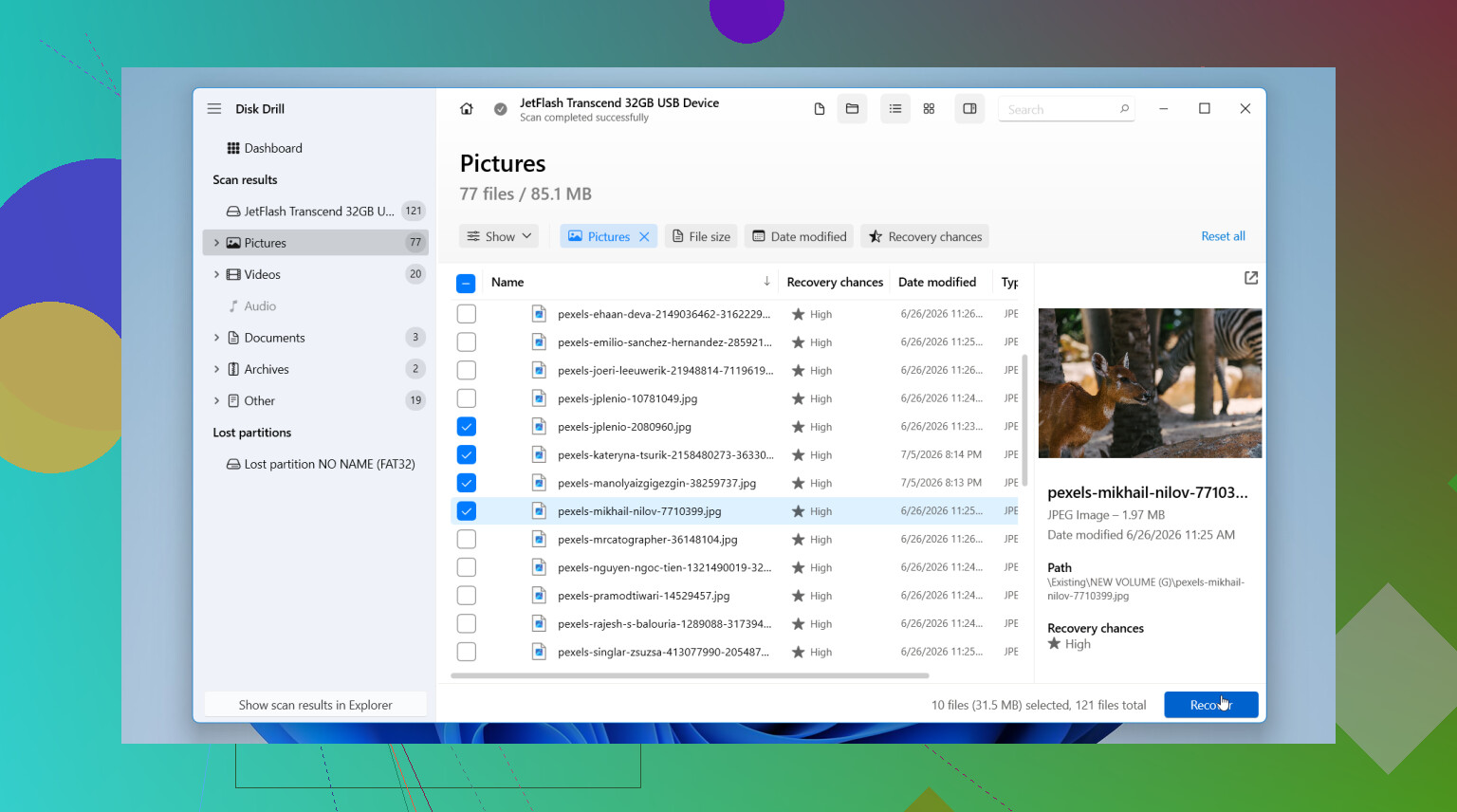Select the list view icon
This screenshot has height=812, width=1457.
[895, 109]
